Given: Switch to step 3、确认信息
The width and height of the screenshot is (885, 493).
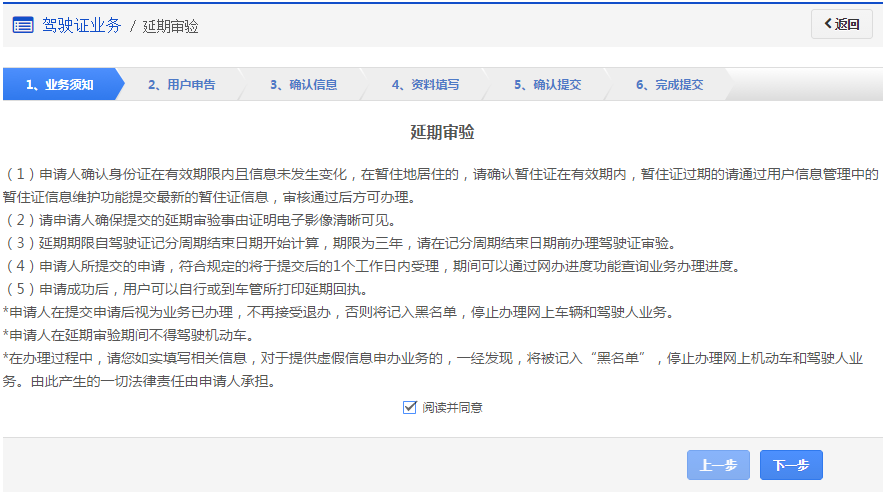Looking at the screenshot, I should 303,85.
